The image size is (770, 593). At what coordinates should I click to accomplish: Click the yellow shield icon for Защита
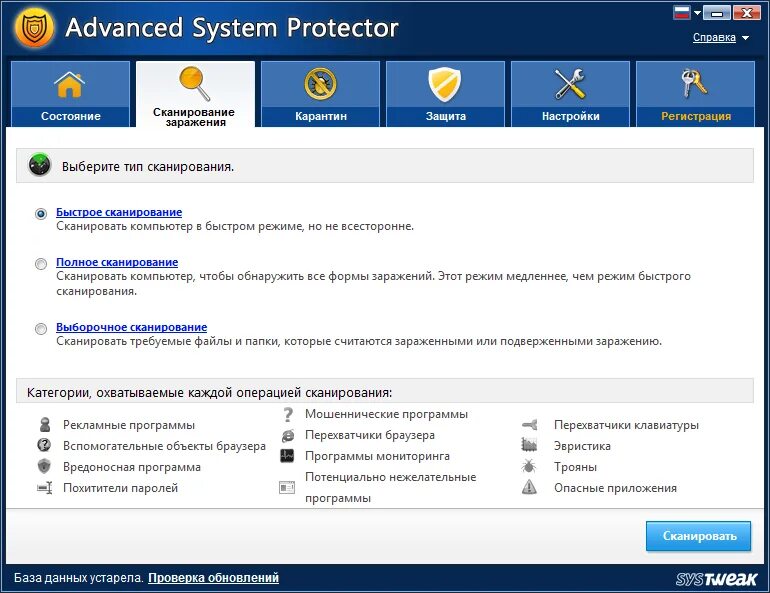pos(445,84)
